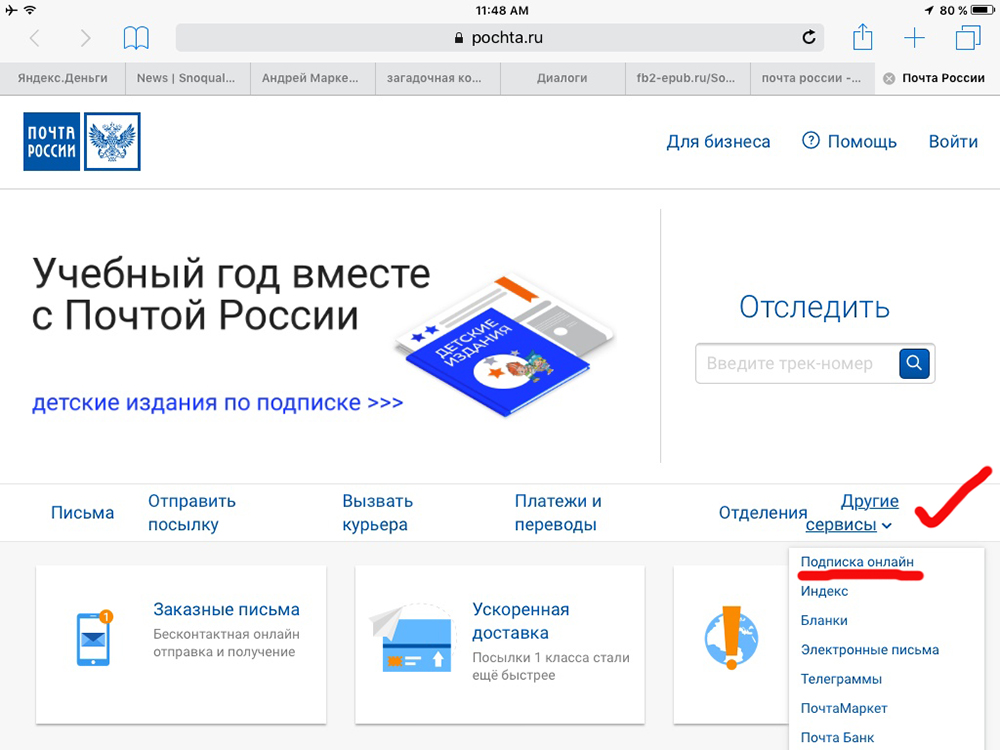Add a new Safari tab
The height and width of the screenshot is (750, 1000).
point(914,38)
